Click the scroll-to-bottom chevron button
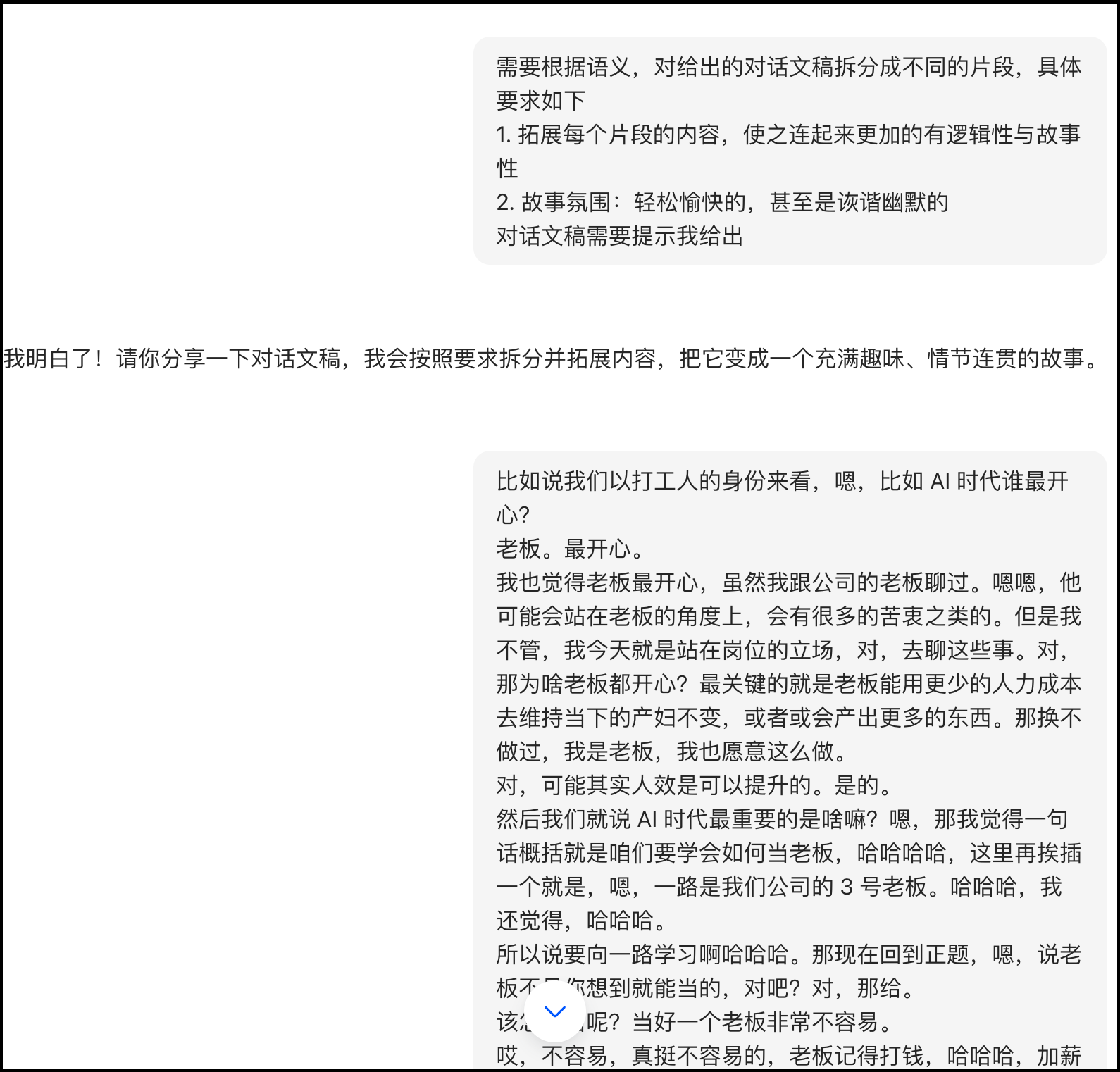The image size is (1120, 1072). point(555,1012)
